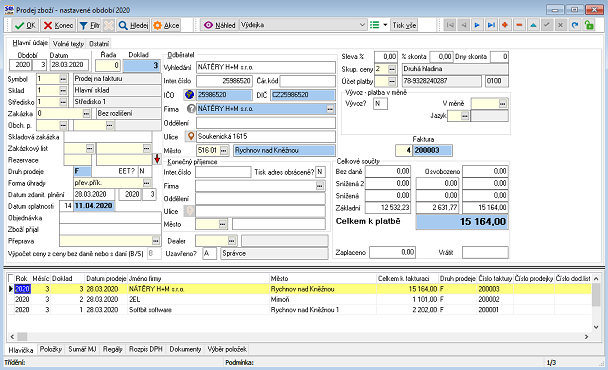
Task: Open the Výběr položek tab
Action: coord(227,349)
